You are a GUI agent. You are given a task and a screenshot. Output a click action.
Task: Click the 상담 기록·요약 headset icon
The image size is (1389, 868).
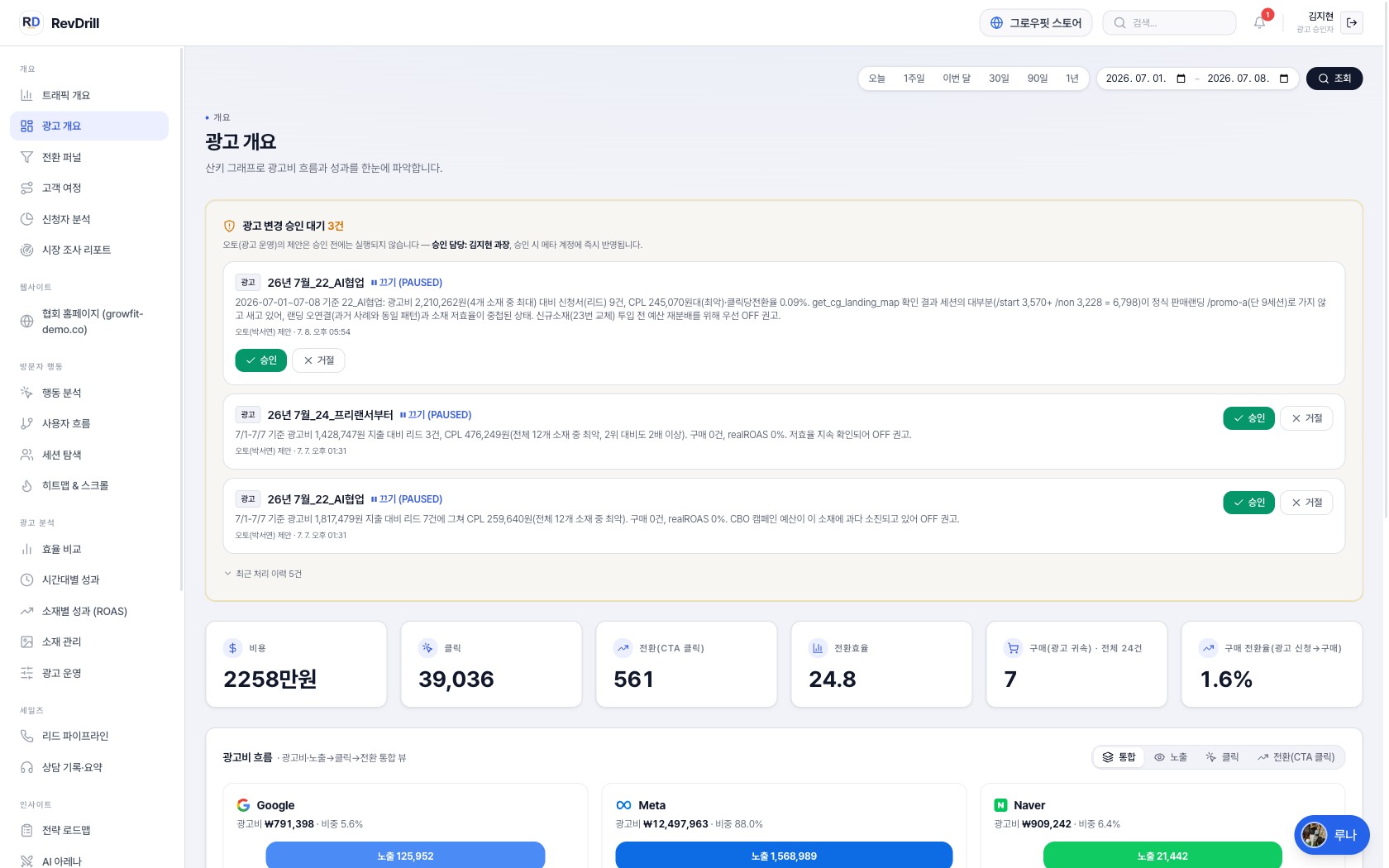point(26,767)
